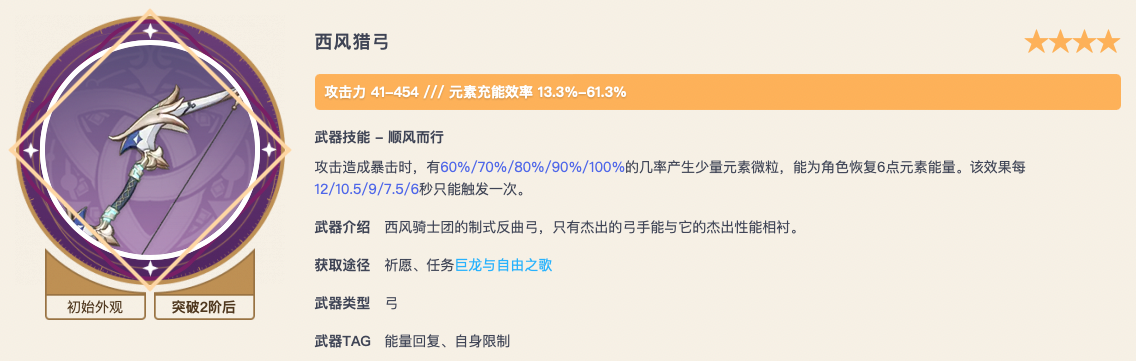Click the sparkle on the frame's right corner
Viewport: 1136px width, 361px height.
tap(269, 150)
